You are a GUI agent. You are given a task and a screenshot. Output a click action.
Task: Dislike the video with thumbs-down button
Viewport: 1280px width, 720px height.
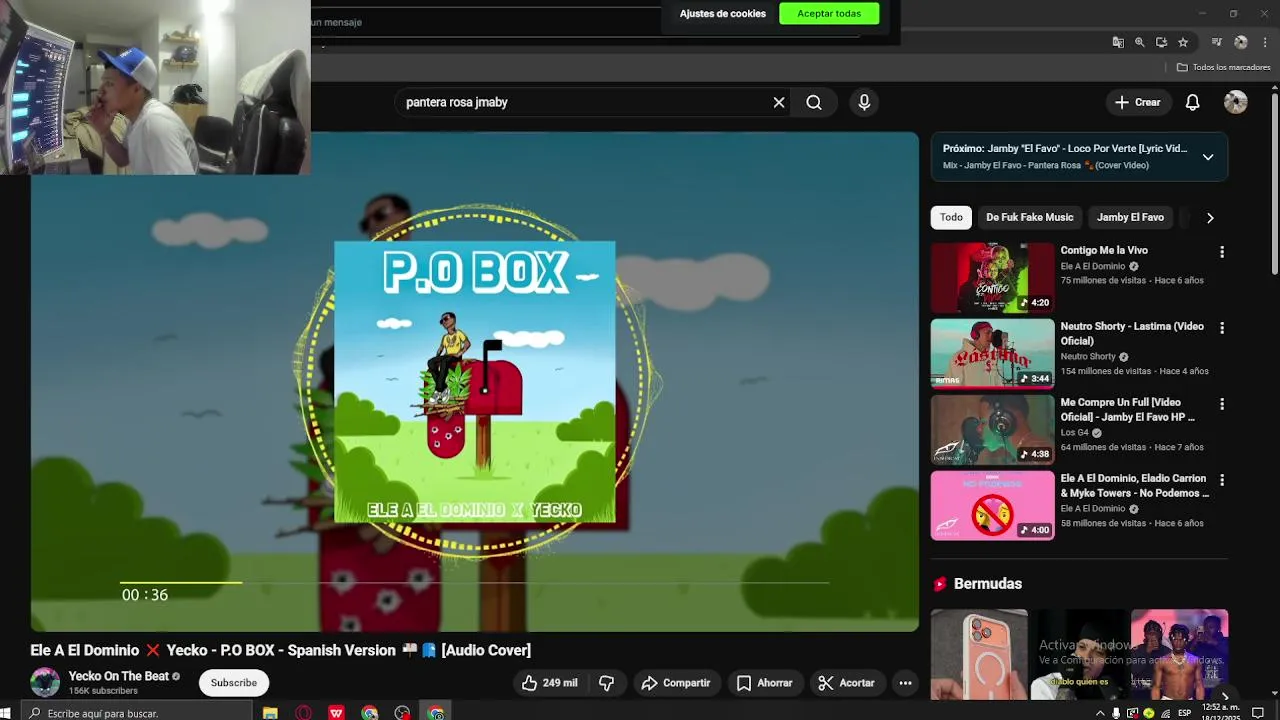[606, 683]
